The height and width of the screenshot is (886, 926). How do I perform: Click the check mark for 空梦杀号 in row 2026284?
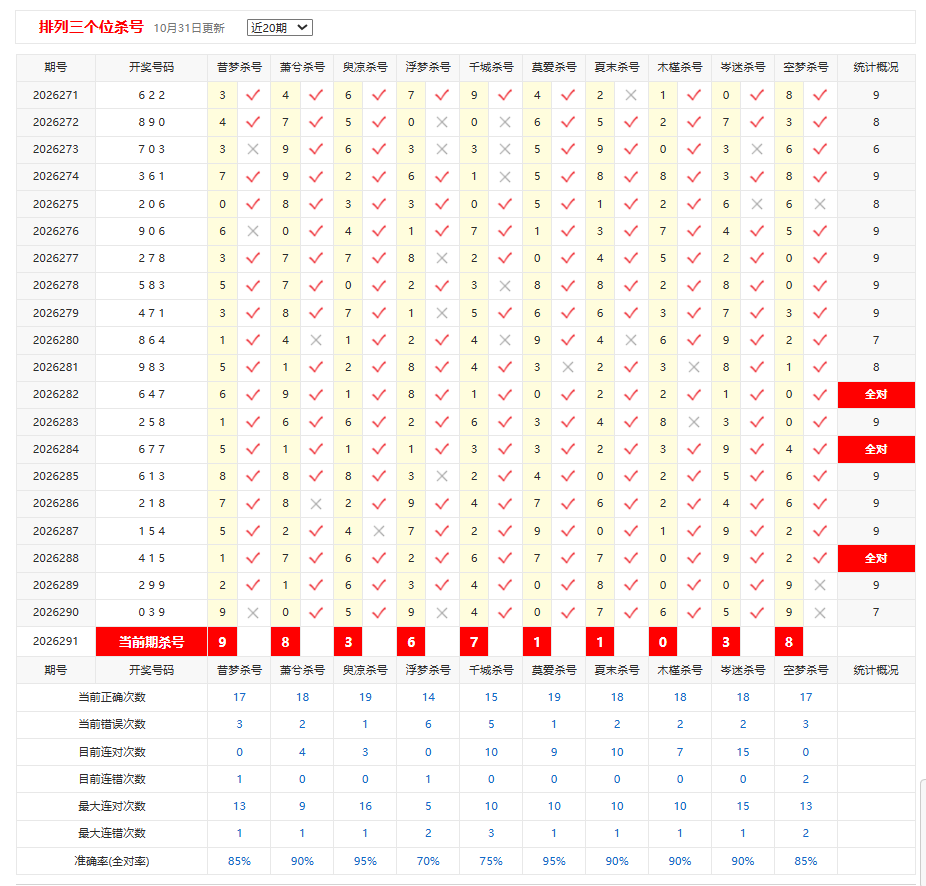[x=820, y=449]
